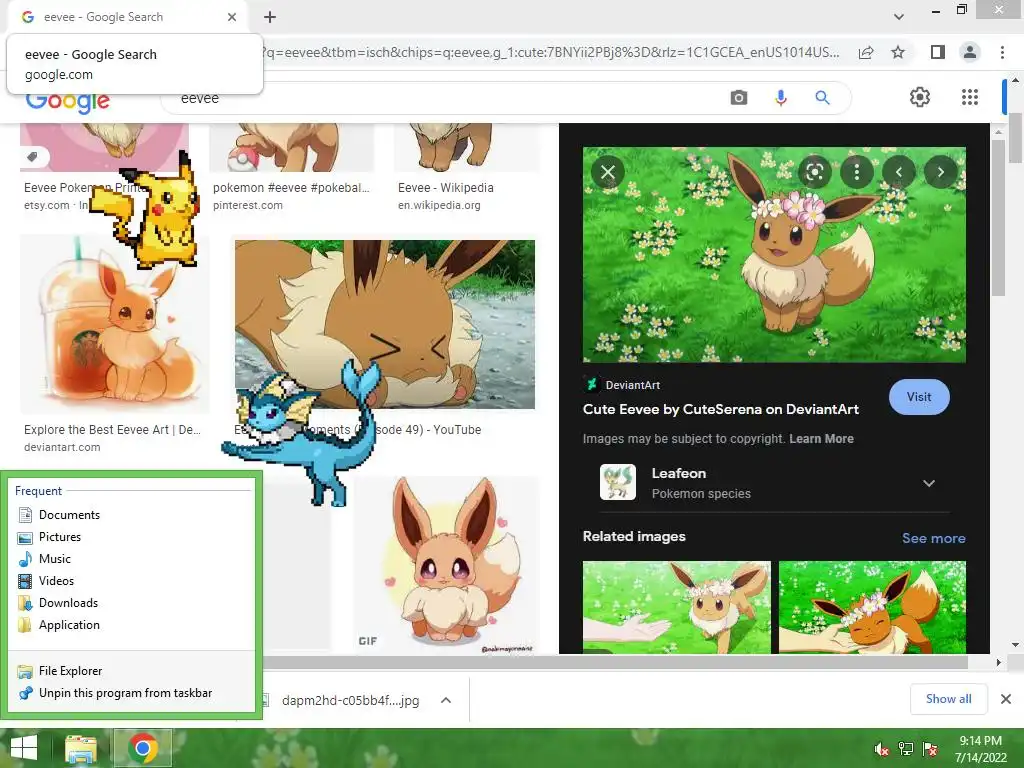Viewport: 1024px width, 768px height.
Task: Open Google quick settings gear
Action: [x=920, y=97]
